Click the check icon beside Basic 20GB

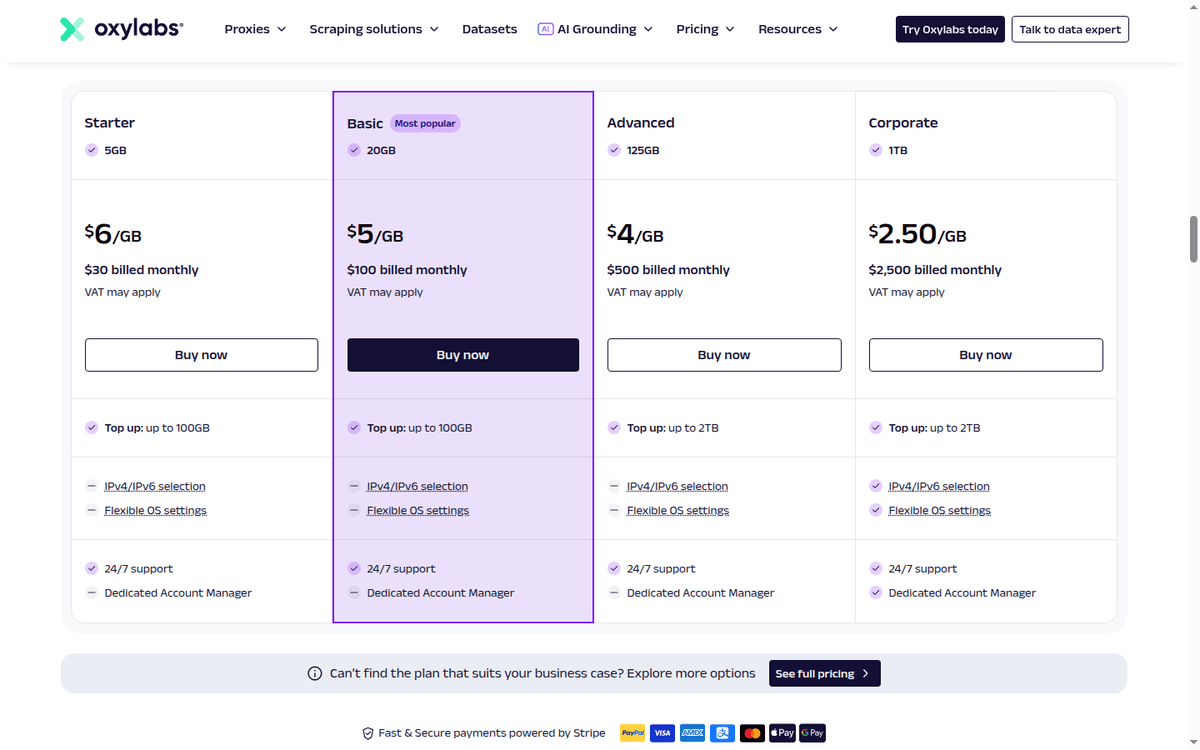[353, 151]
